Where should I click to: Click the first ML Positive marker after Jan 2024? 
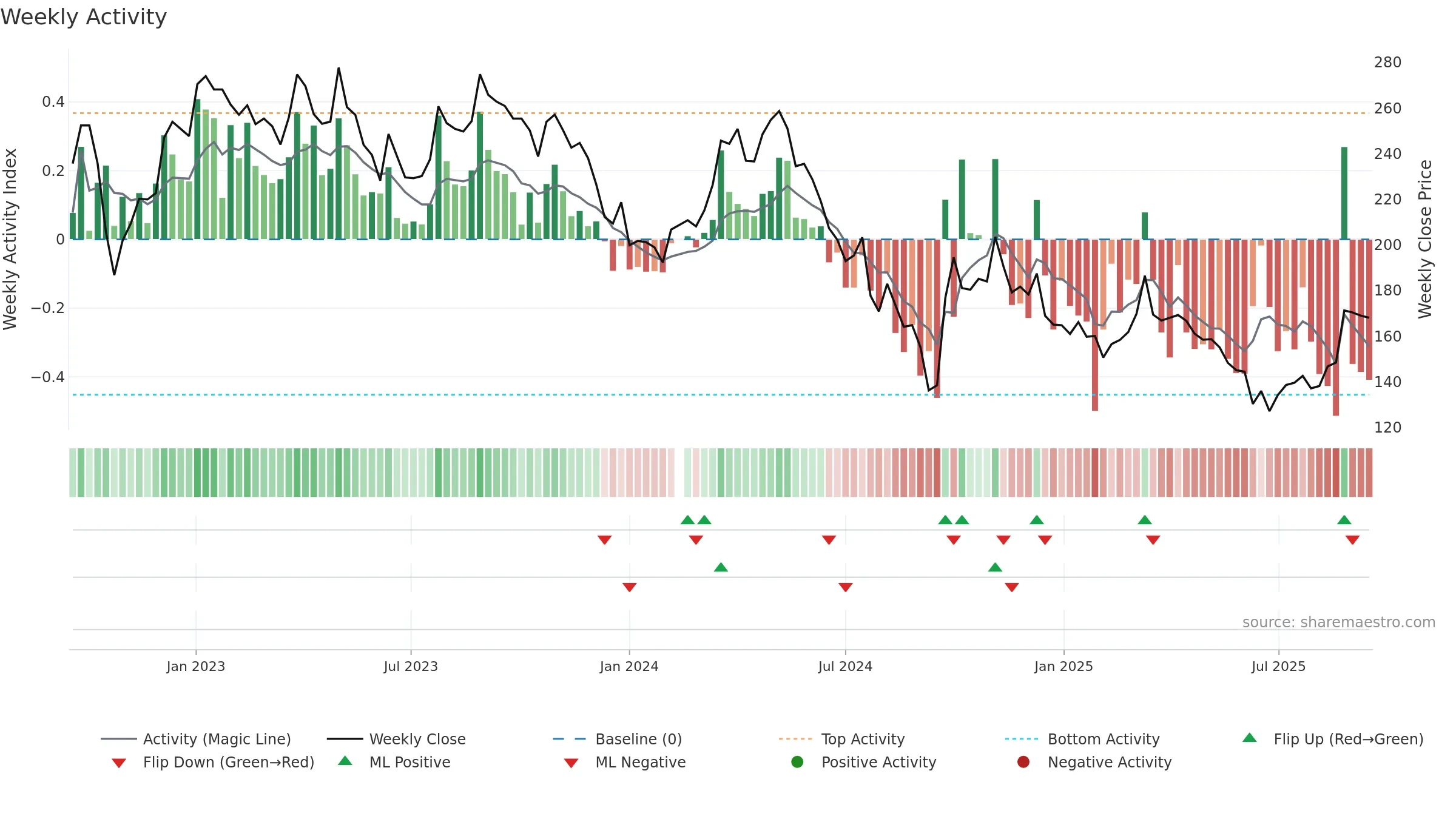(x=721, y=567)
